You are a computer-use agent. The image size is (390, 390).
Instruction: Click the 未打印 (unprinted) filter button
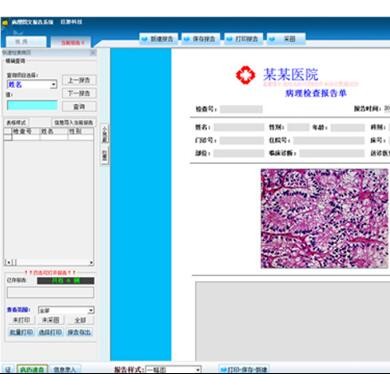pyautogui.click(x=22, y=320)
